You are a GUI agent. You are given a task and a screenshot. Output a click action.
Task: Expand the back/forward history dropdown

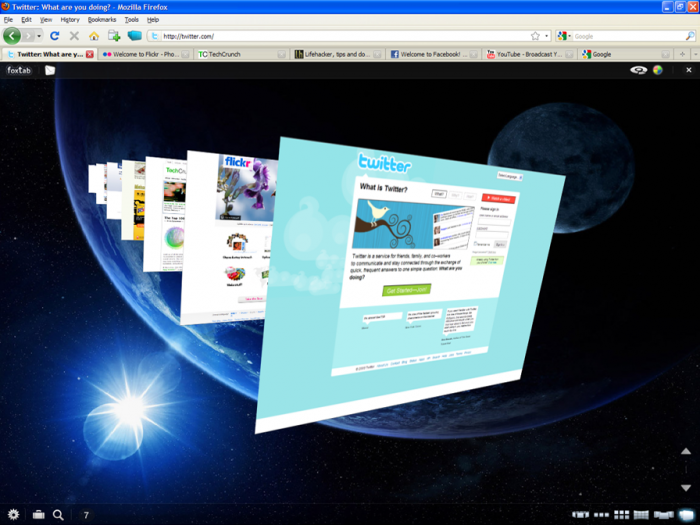click(39, 36)
